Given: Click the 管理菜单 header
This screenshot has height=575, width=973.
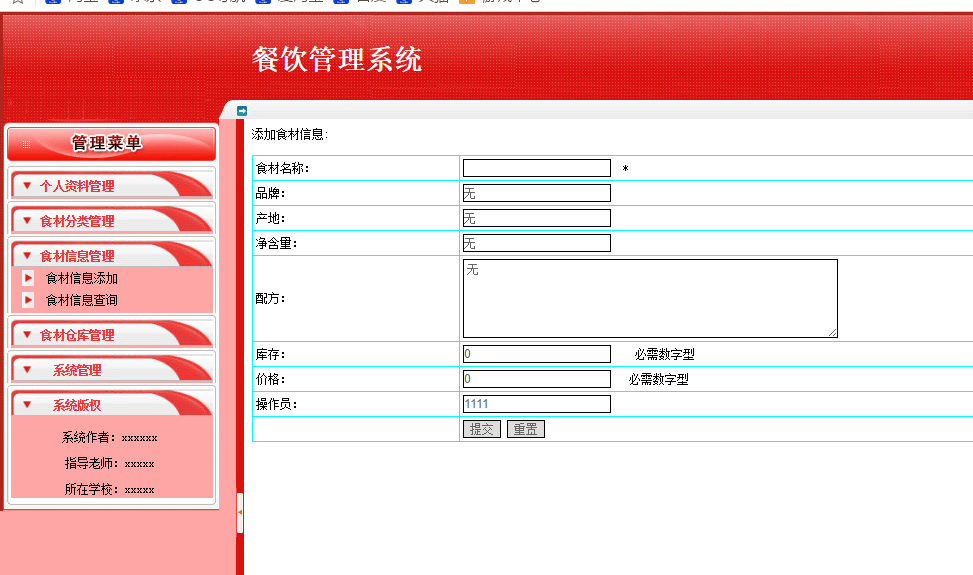Looking at the screenshot, I should pyautogui.click(x=112, y=144).
